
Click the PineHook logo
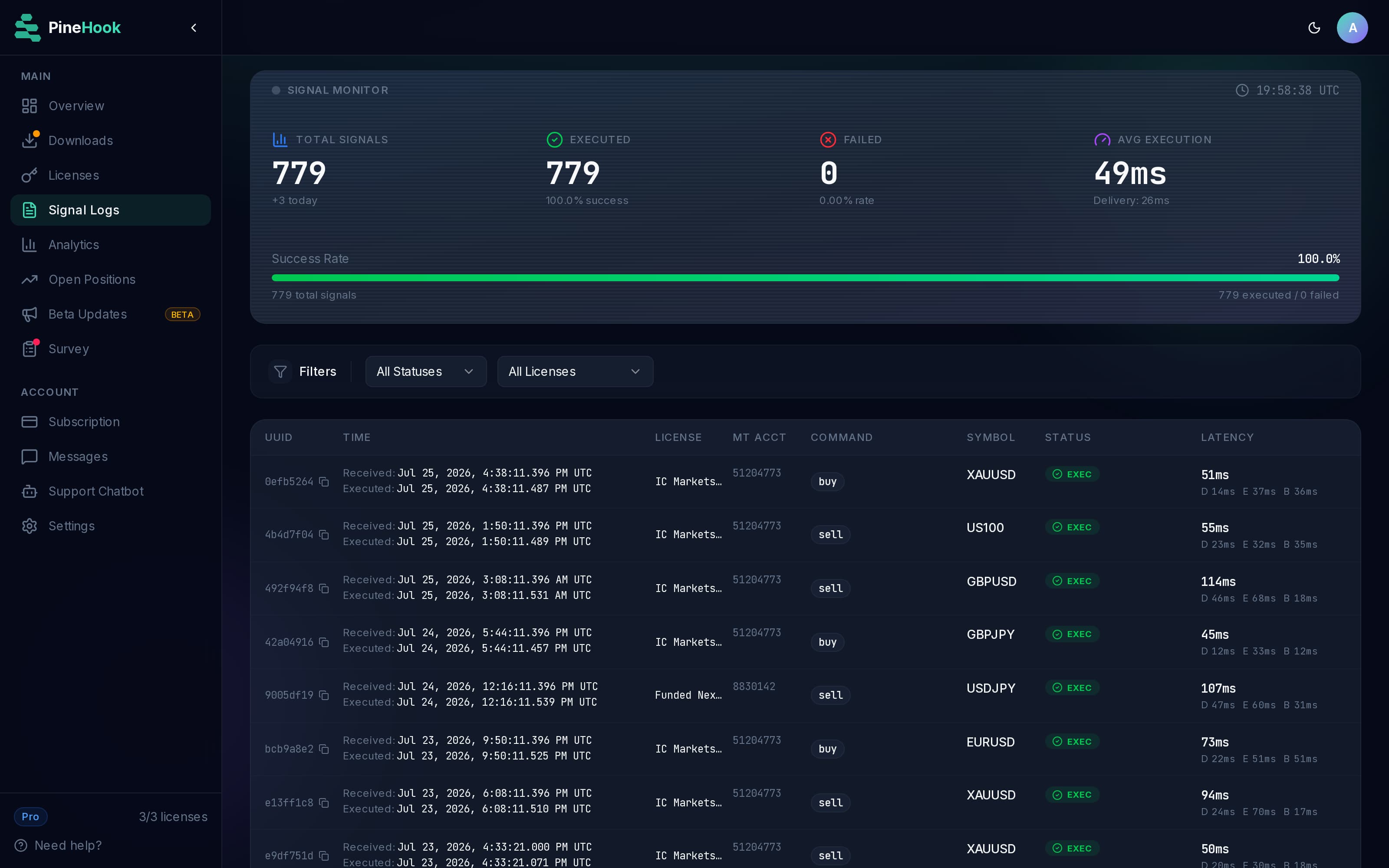(68, 27)
